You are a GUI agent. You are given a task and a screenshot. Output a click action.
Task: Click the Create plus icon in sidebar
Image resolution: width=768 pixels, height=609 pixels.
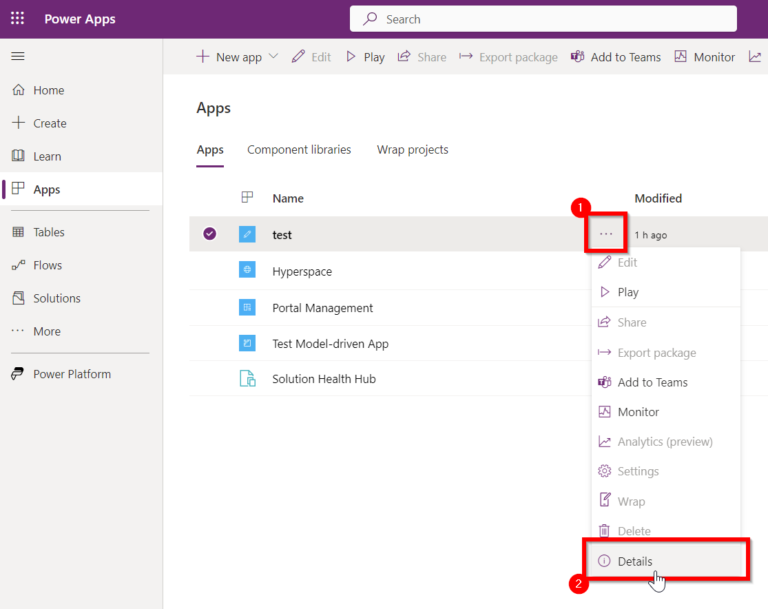(x=18, y=122)
